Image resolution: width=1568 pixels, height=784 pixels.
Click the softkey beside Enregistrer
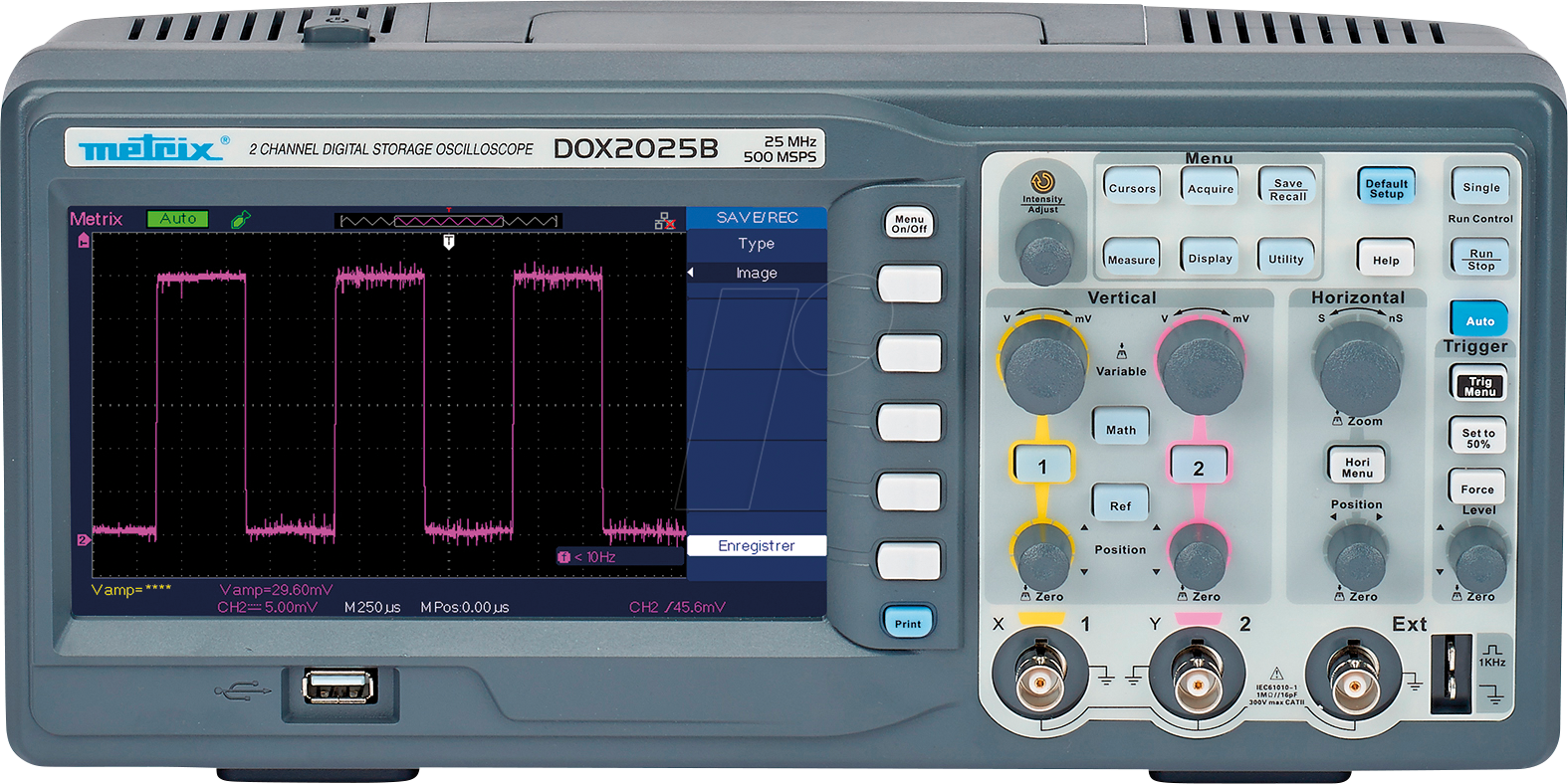(909, 560)
